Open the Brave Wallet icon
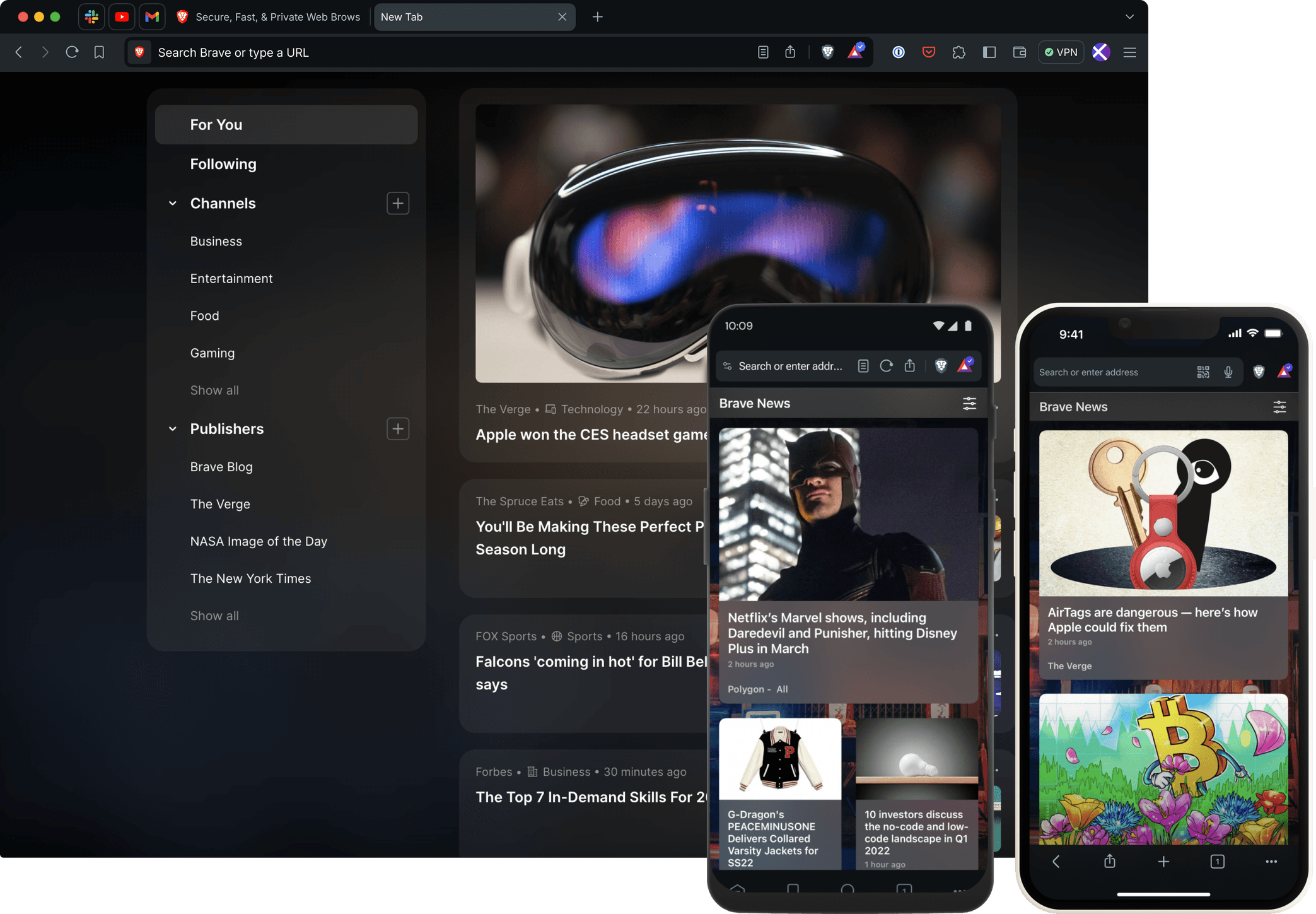This screenshot has width=1316, height=914. (1020, 52)
